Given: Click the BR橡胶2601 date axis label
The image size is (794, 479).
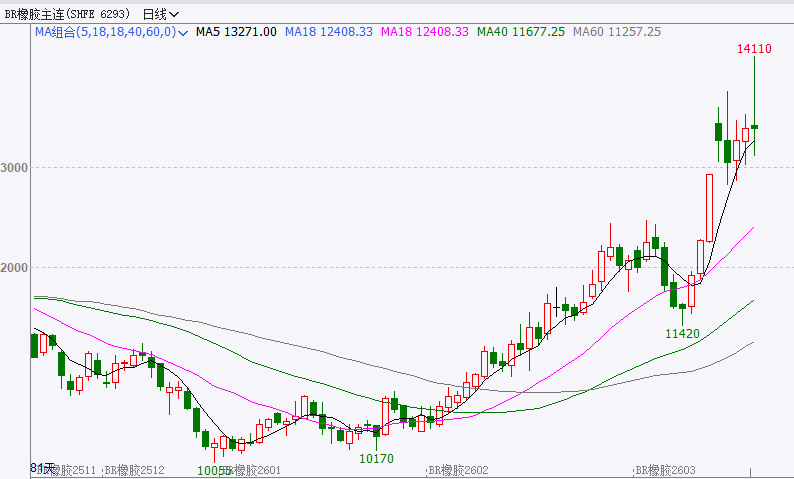Looking at the screenshot, I should coord(254,470).
